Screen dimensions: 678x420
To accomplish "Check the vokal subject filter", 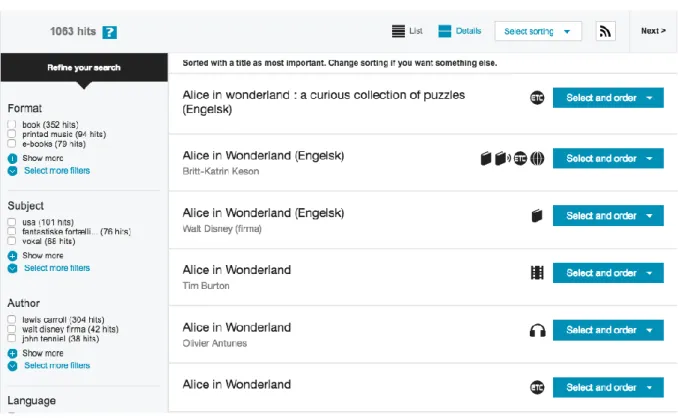I will [12, 241].
